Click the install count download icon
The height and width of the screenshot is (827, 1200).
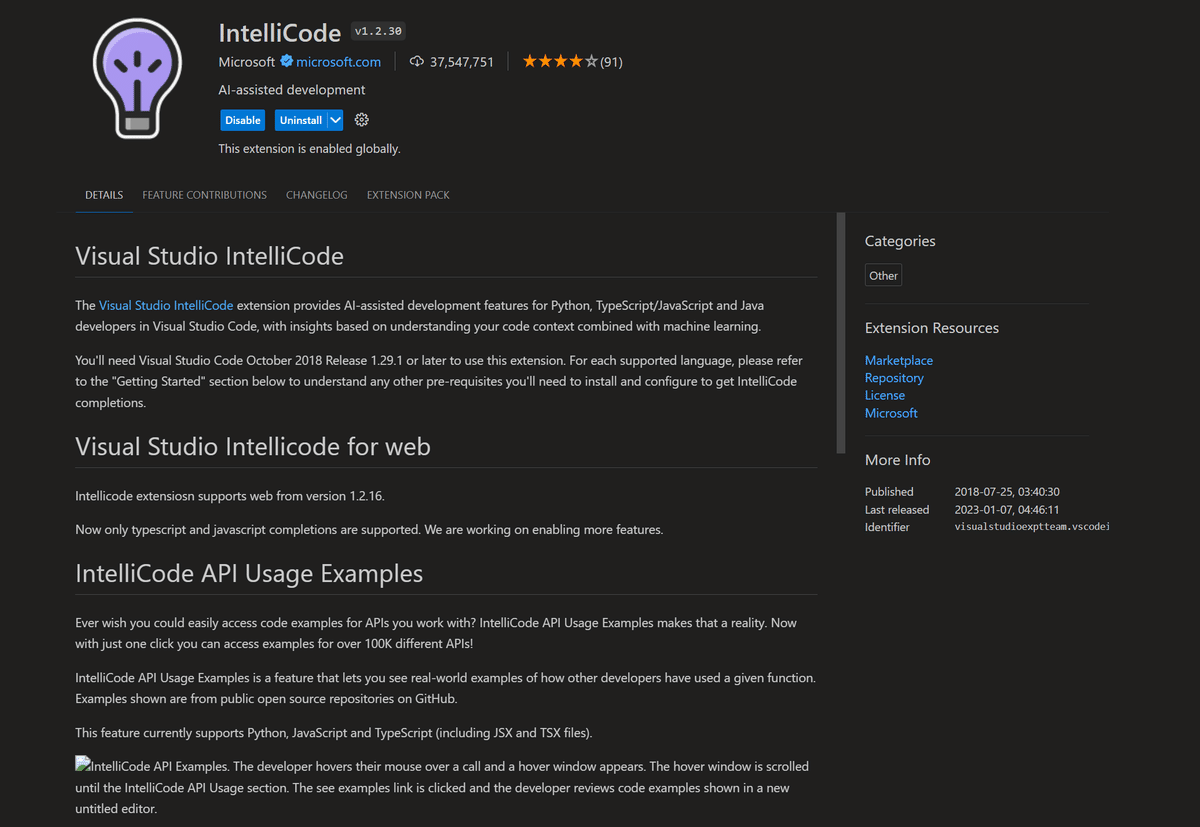tap(417, 61)
